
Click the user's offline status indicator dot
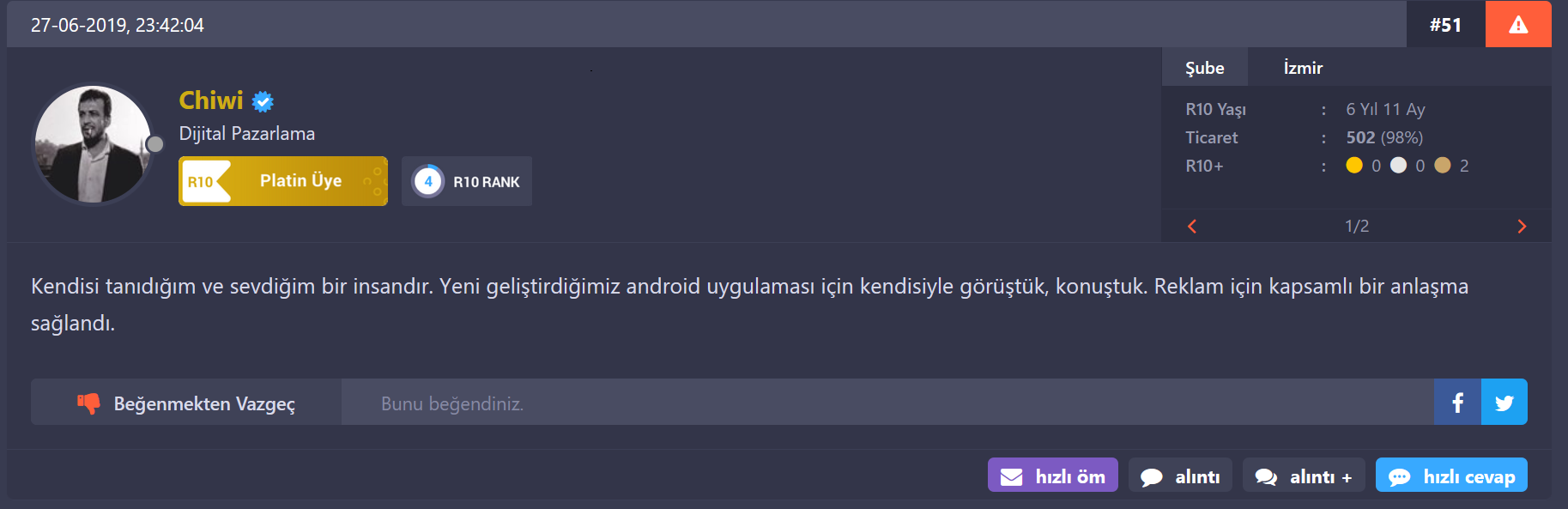pyautogui.click(x=154, y=144)
